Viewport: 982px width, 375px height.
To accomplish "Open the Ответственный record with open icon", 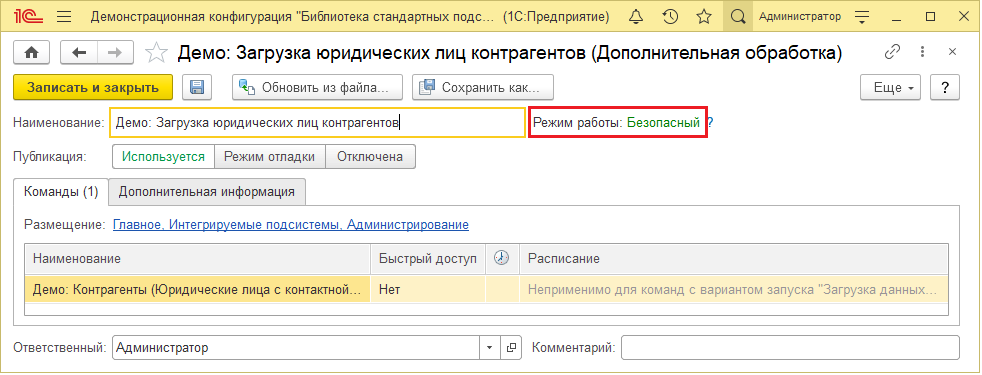I will 511,347.
